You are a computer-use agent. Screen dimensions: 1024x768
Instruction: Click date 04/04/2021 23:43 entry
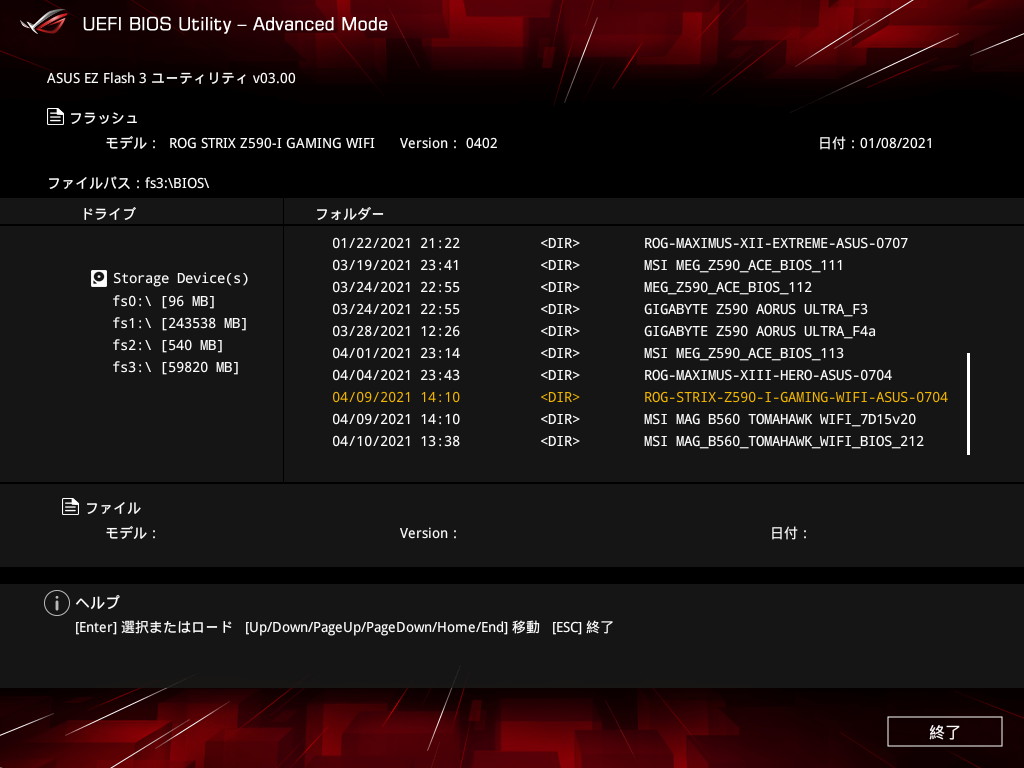[396, 375]
